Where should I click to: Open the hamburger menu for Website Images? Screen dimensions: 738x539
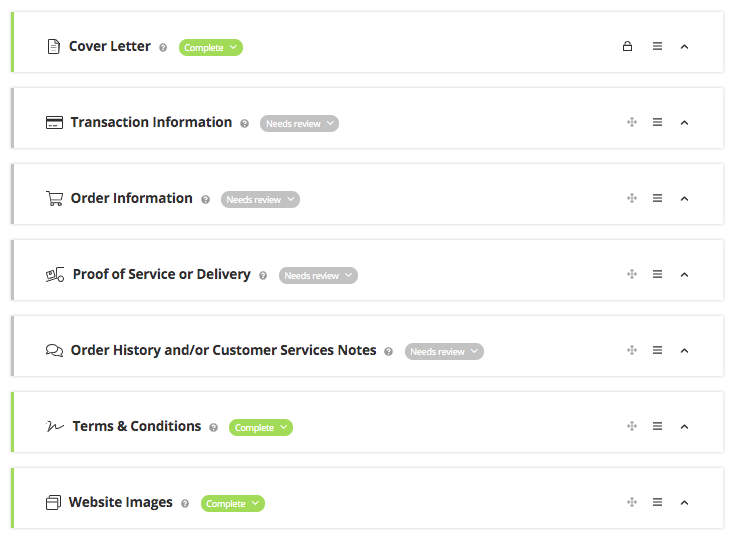click(657, 502)
